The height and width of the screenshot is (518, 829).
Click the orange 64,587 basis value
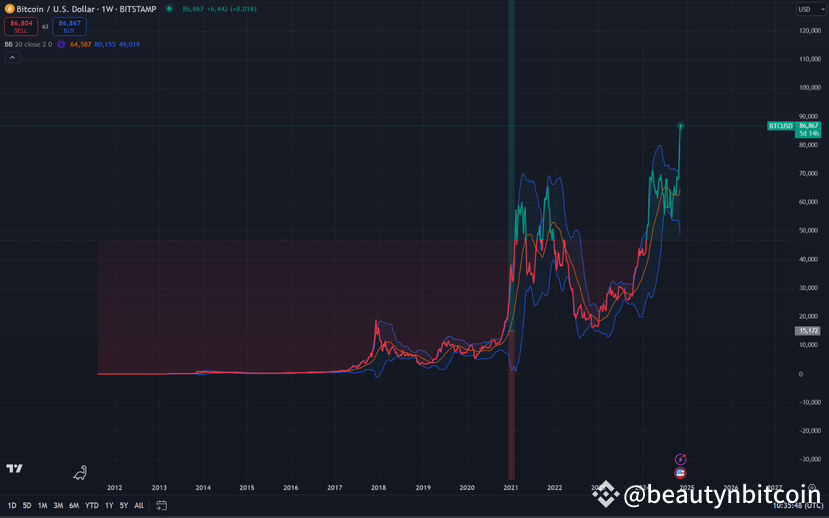point(81,44)
